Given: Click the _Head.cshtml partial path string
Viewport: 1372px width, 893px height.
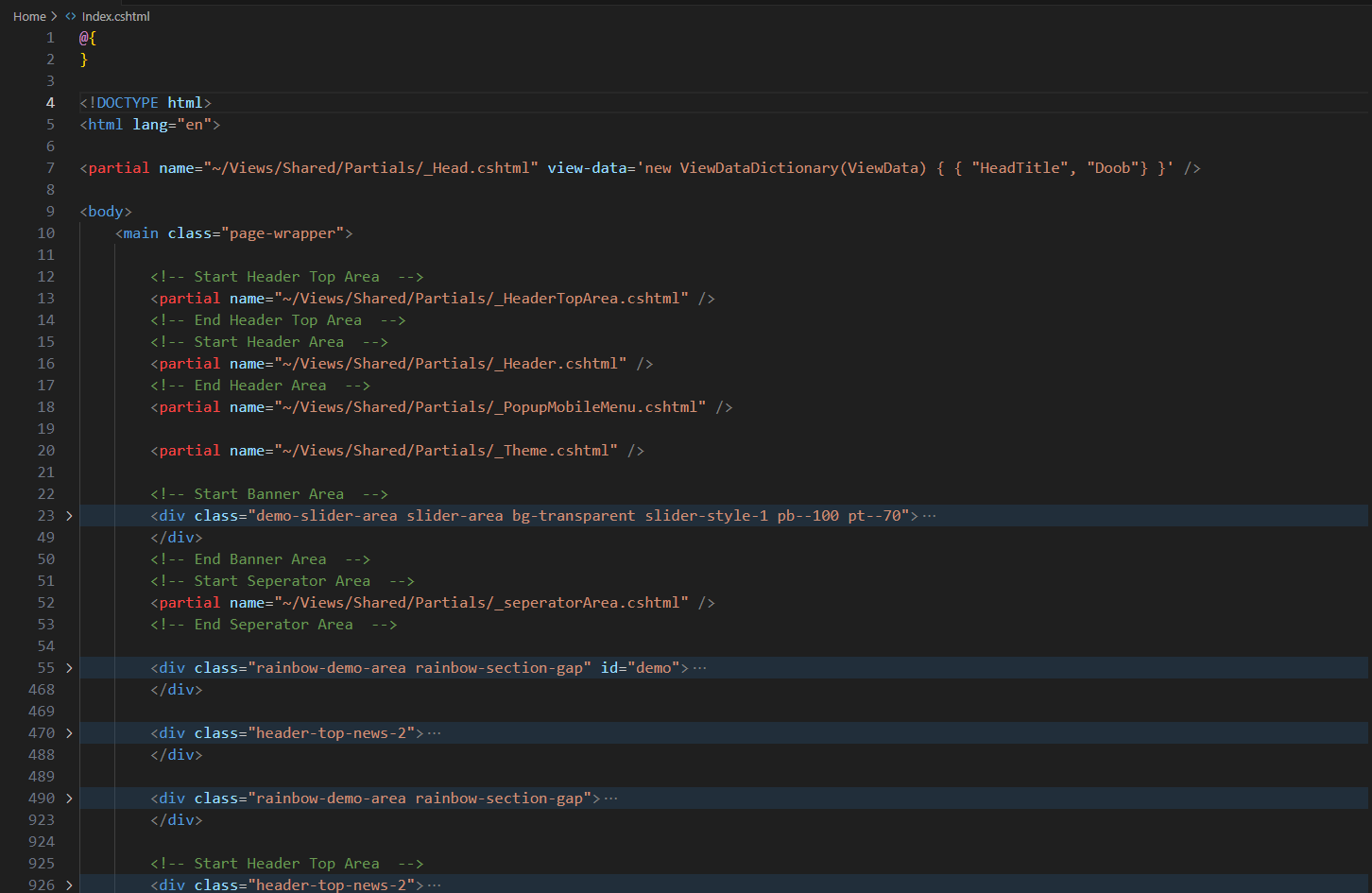Looking at the screenshot, I should pyautogui.click(x=370, y=168).
